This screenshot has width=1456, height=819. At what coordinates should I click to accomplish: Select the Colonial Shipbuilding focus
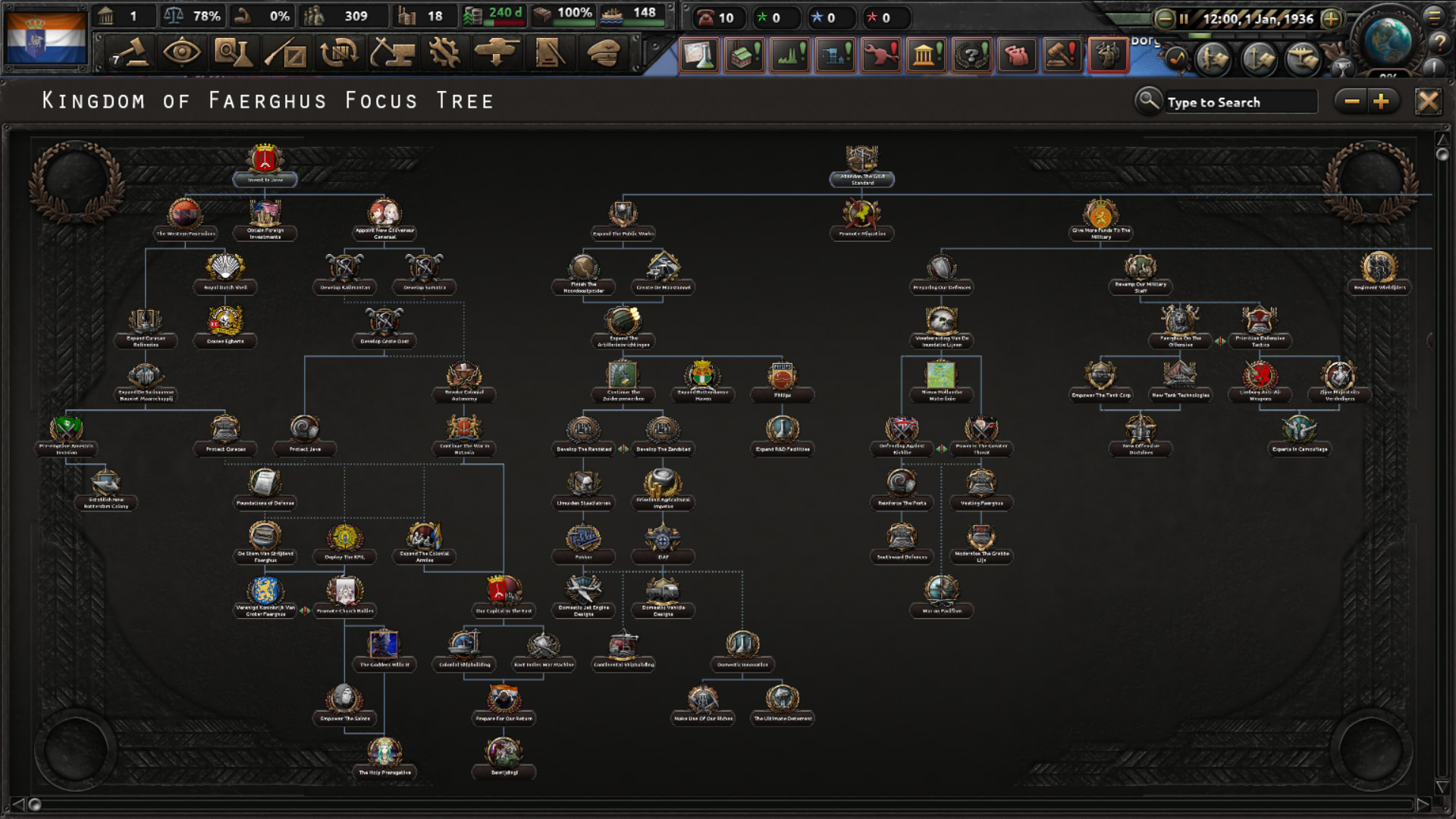464,650
